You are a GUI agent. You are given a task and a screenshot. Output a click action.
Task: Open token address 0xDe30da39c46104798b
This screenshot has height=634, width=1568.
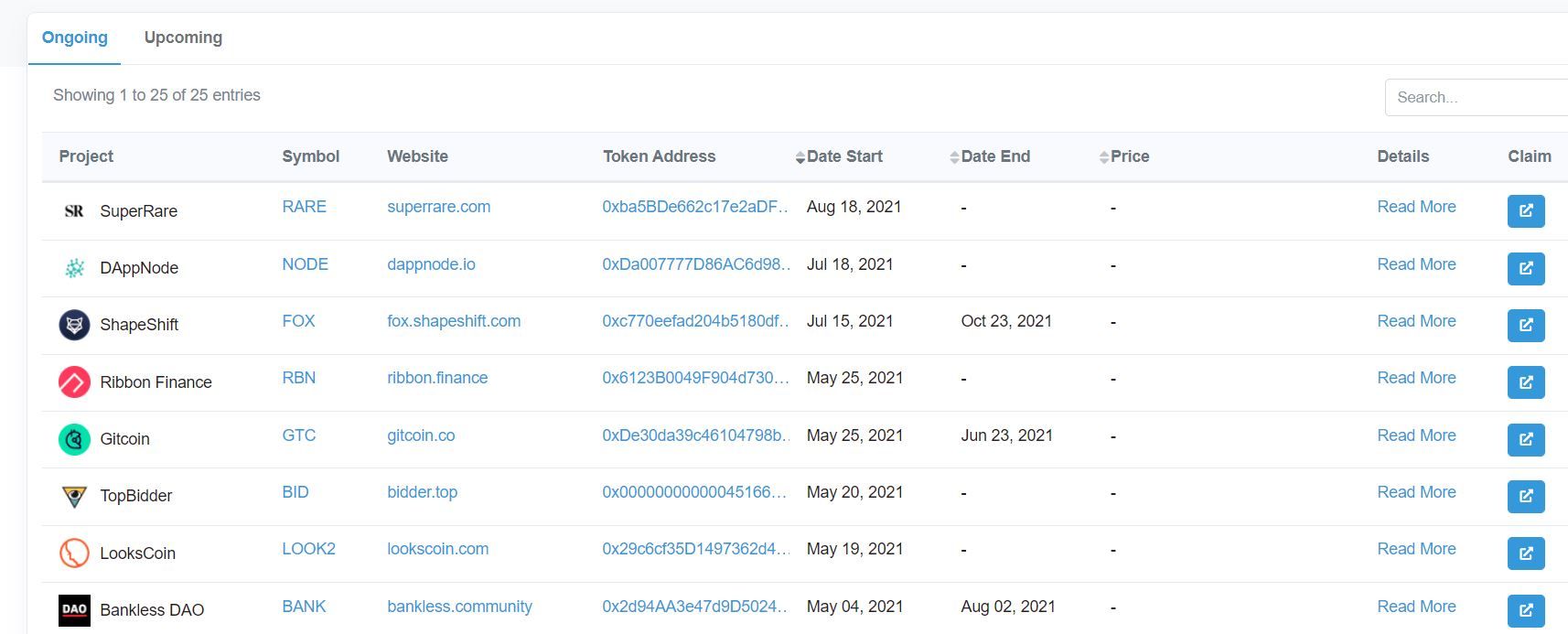tap(695, 435)
